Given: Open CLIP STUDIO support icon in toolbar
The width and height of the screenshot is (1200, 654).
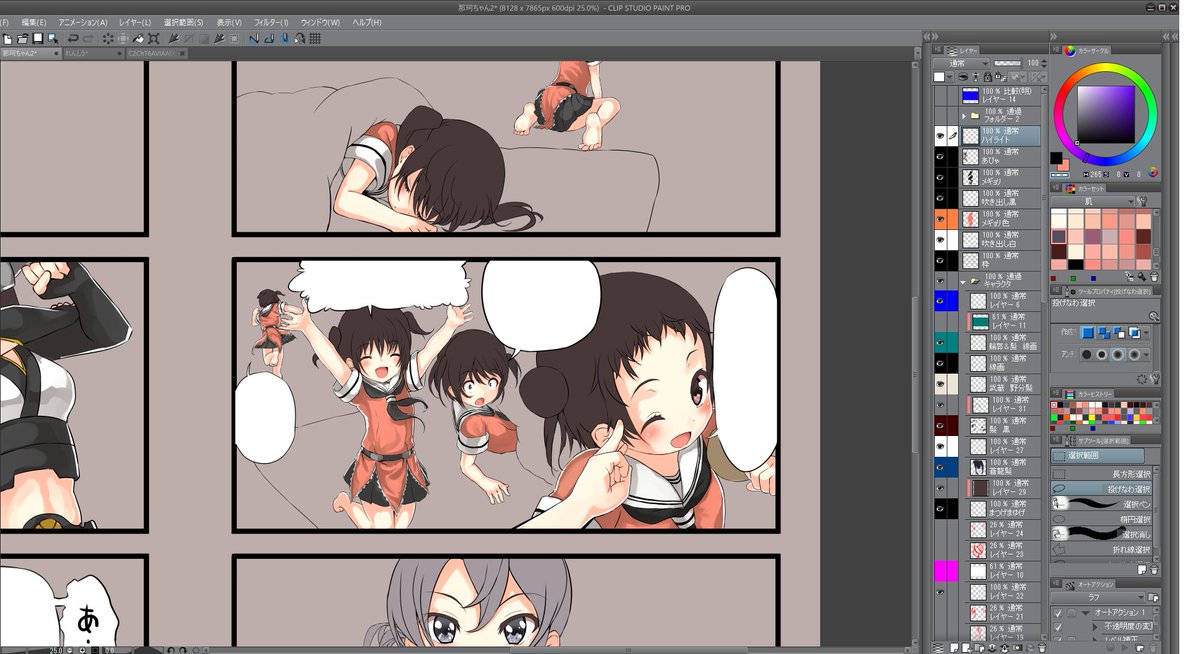Looking at the screenshot, I should (299, 38).
